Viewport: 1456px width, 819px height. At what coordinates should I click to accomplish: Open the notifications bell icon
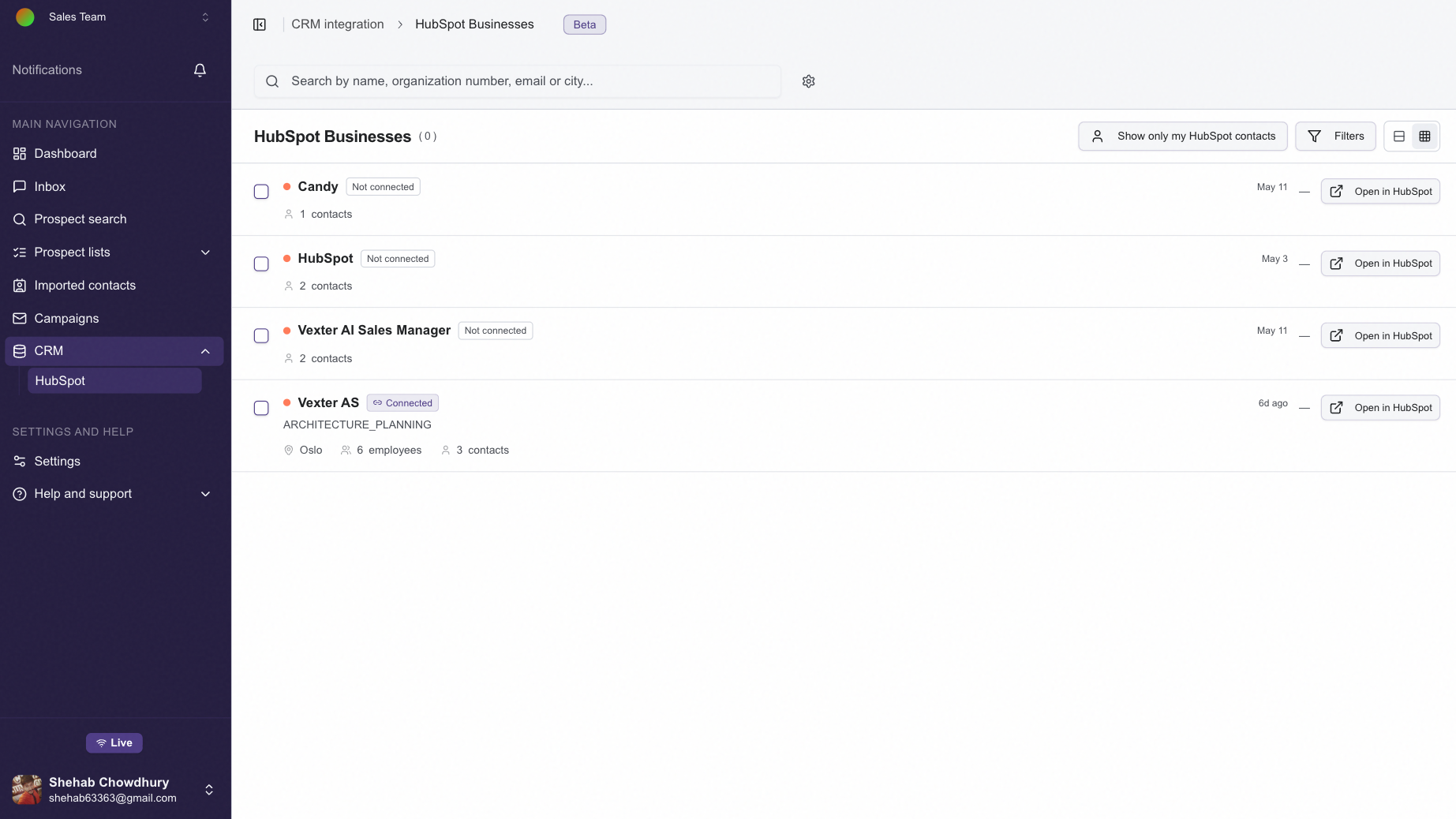tap(200, 70)
